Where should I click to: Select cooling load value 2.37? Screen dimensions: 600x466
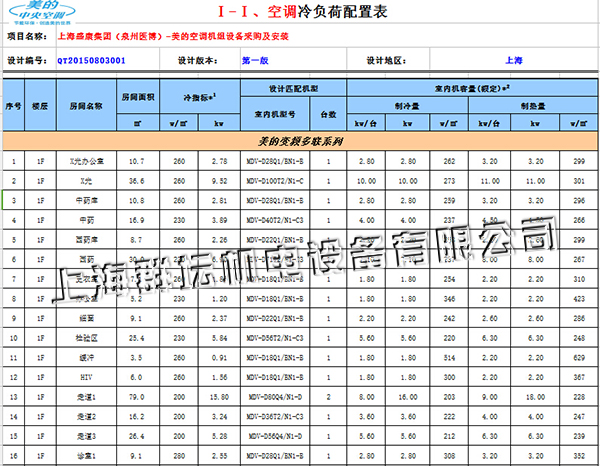tap(219, 318)
